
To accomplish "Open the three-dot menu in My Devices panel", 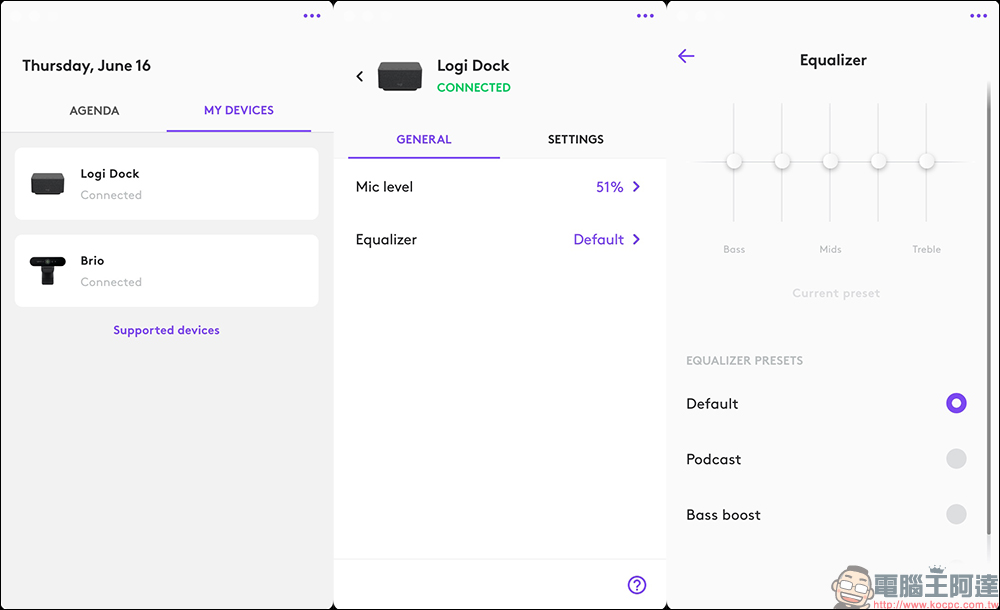I will click(x=312, y=16).
